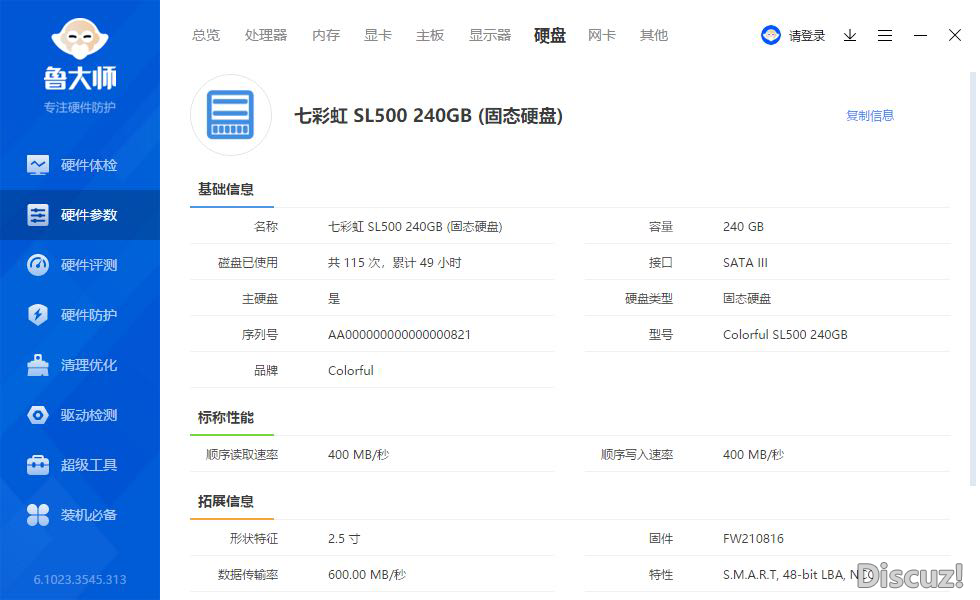Click the 顺序写入速率 value 400 MB/秒
Viewport: 980px width, 600px height.
pos(753,454)
